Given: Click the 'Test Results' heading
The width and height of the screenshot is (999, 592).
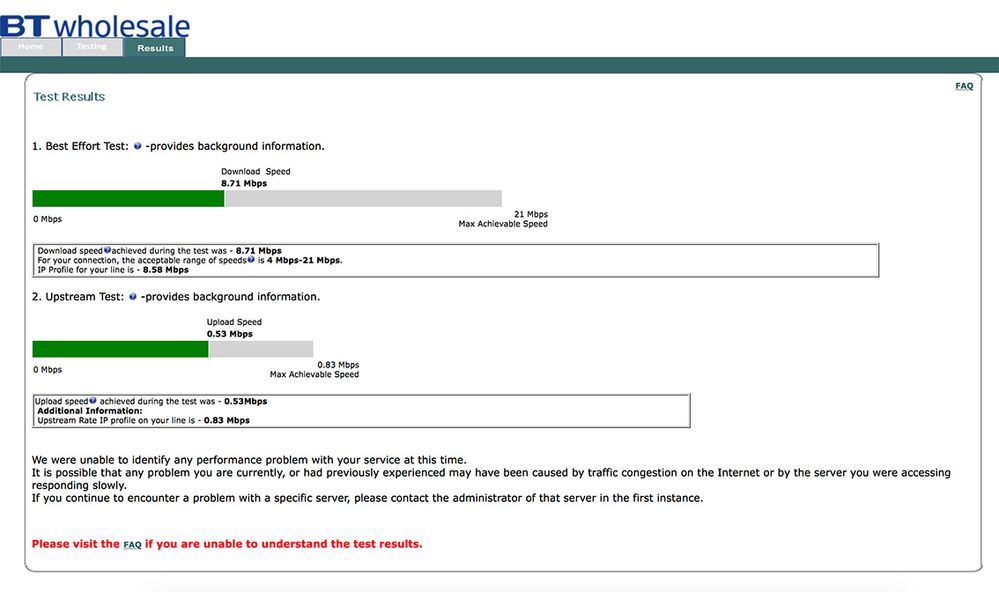Looking at the screenshot, I should (69, 97).
